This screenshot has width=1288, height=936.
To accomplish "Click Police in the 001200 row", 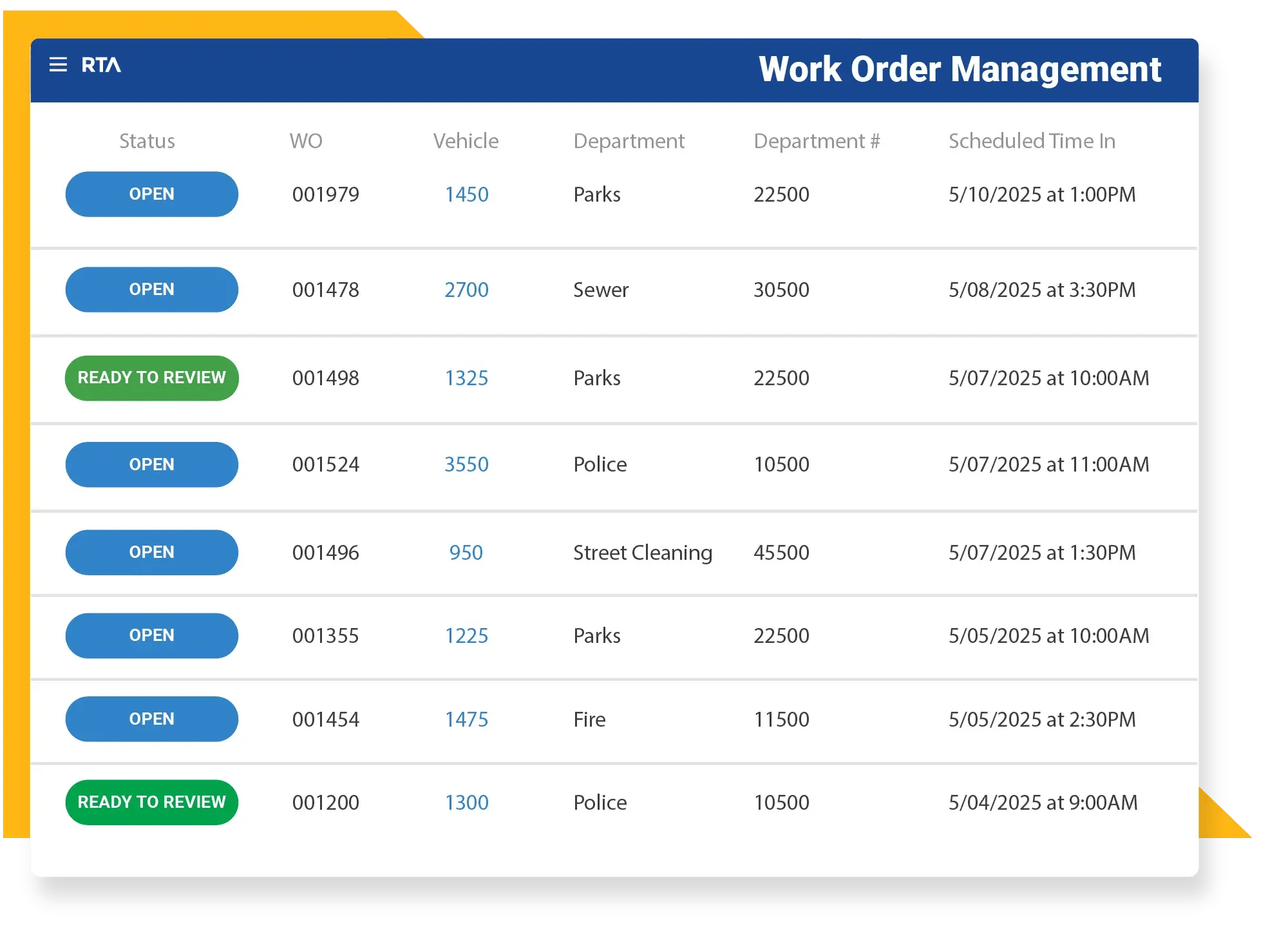I will (x=600, y=803).
